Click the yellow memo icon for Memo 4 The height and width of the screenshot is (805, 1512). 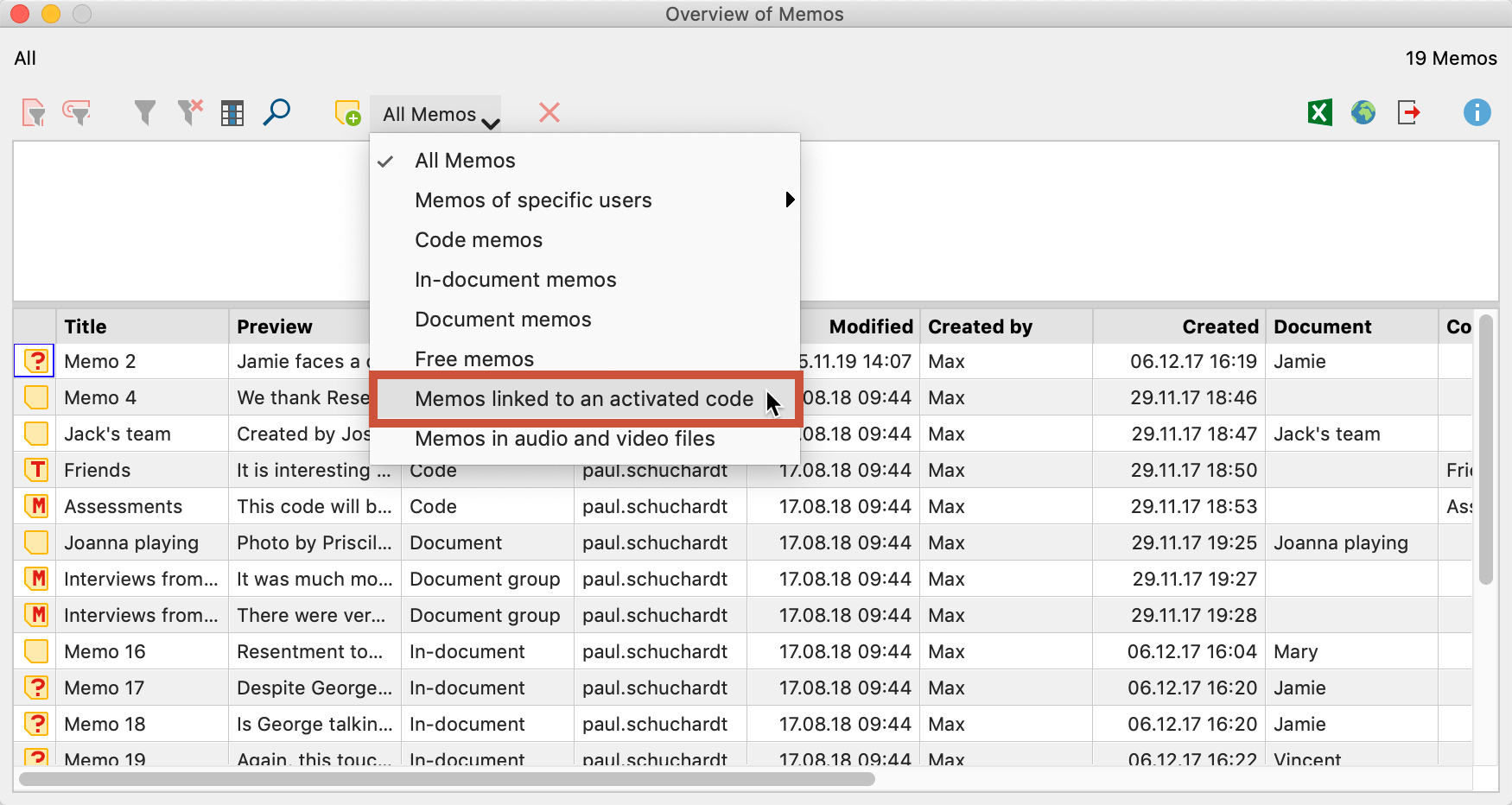pos(36,397)
